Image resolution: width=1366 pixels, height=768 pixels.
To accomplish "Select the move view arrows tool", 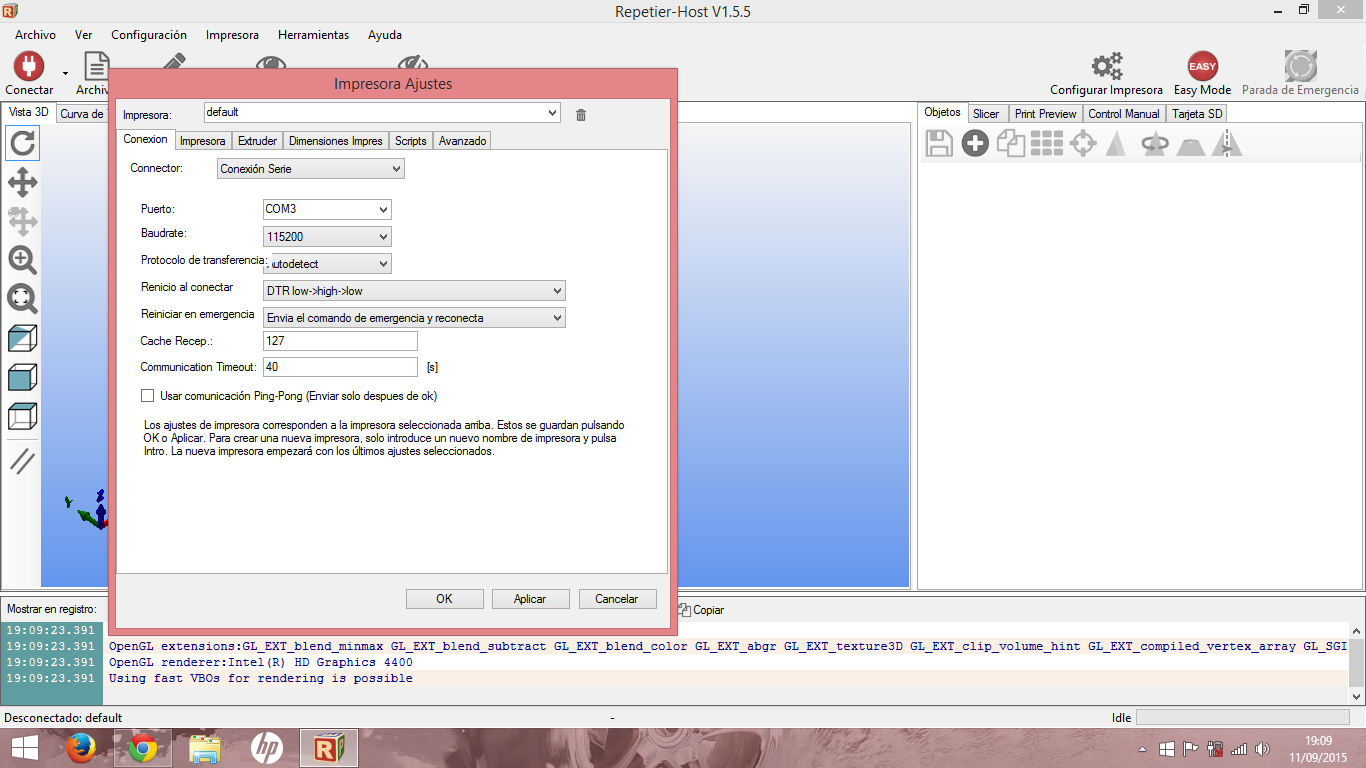I will pyautogui.click(x=22, y=182).
